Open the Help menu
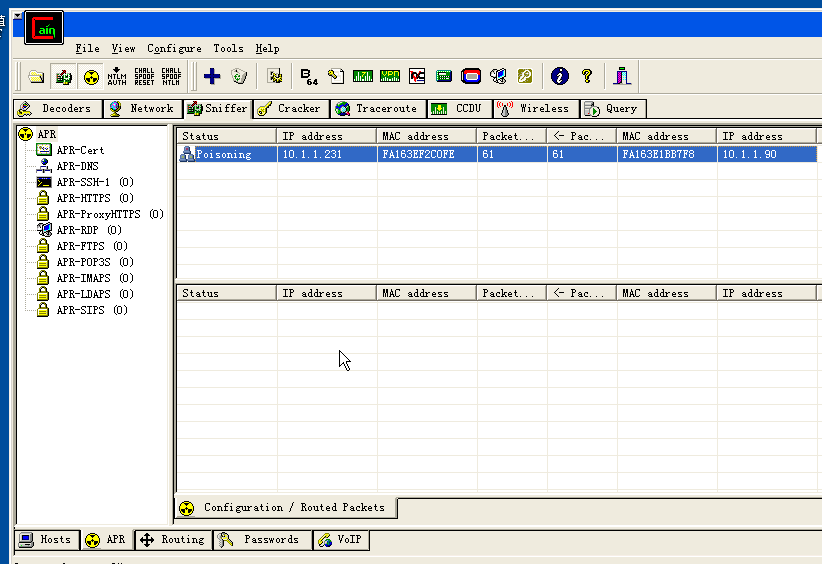 click(267, 49)
